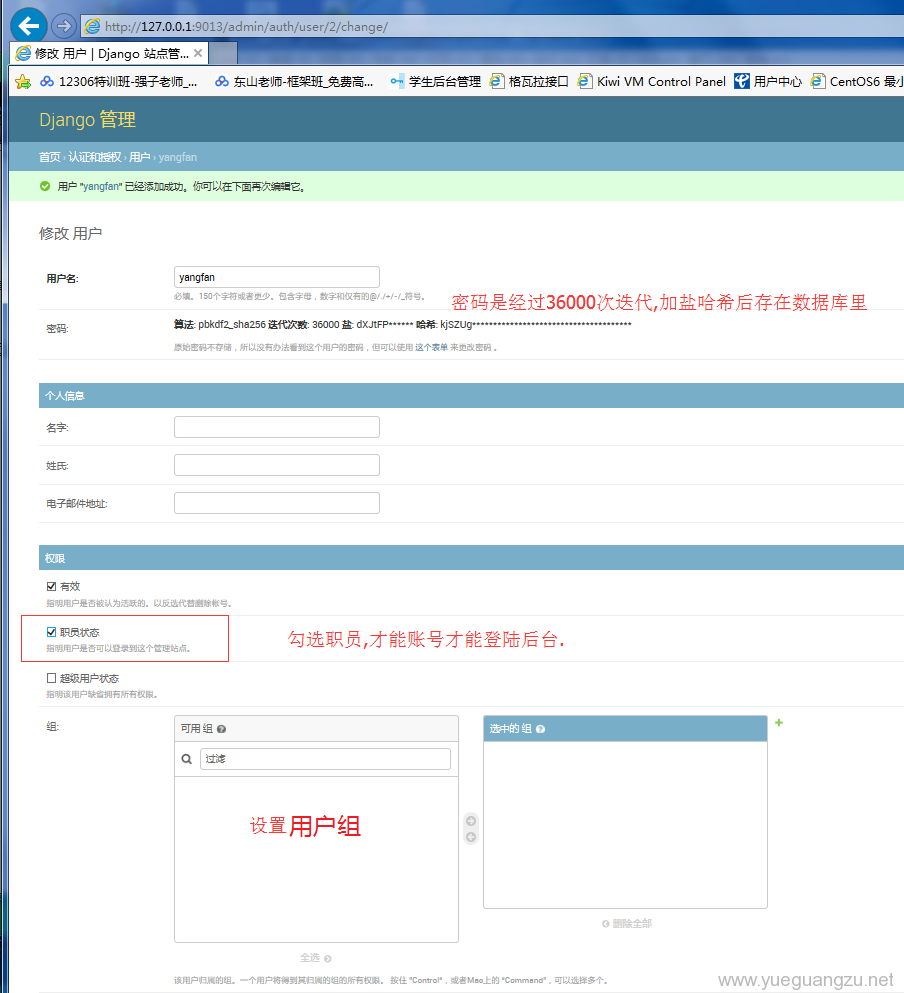Click the 用户名 input field
This screenshot has width=904, height=993.
pos(277,277)
